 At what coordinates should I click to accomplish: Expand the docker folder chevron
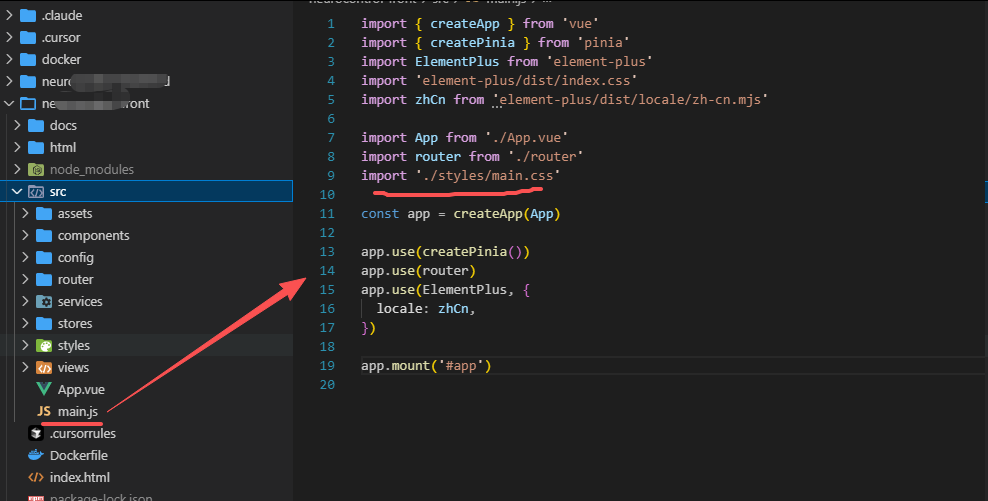[x=9, y=60]
